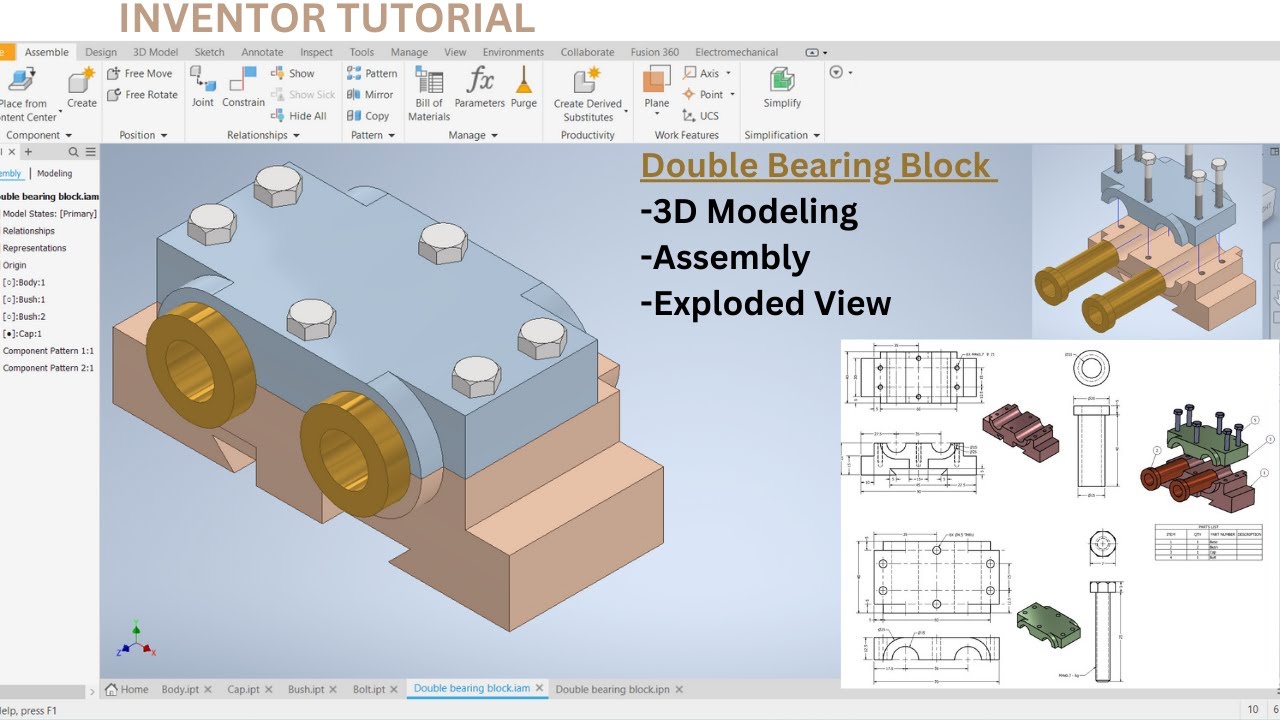Click the Pattern component tool

[371, 73]
